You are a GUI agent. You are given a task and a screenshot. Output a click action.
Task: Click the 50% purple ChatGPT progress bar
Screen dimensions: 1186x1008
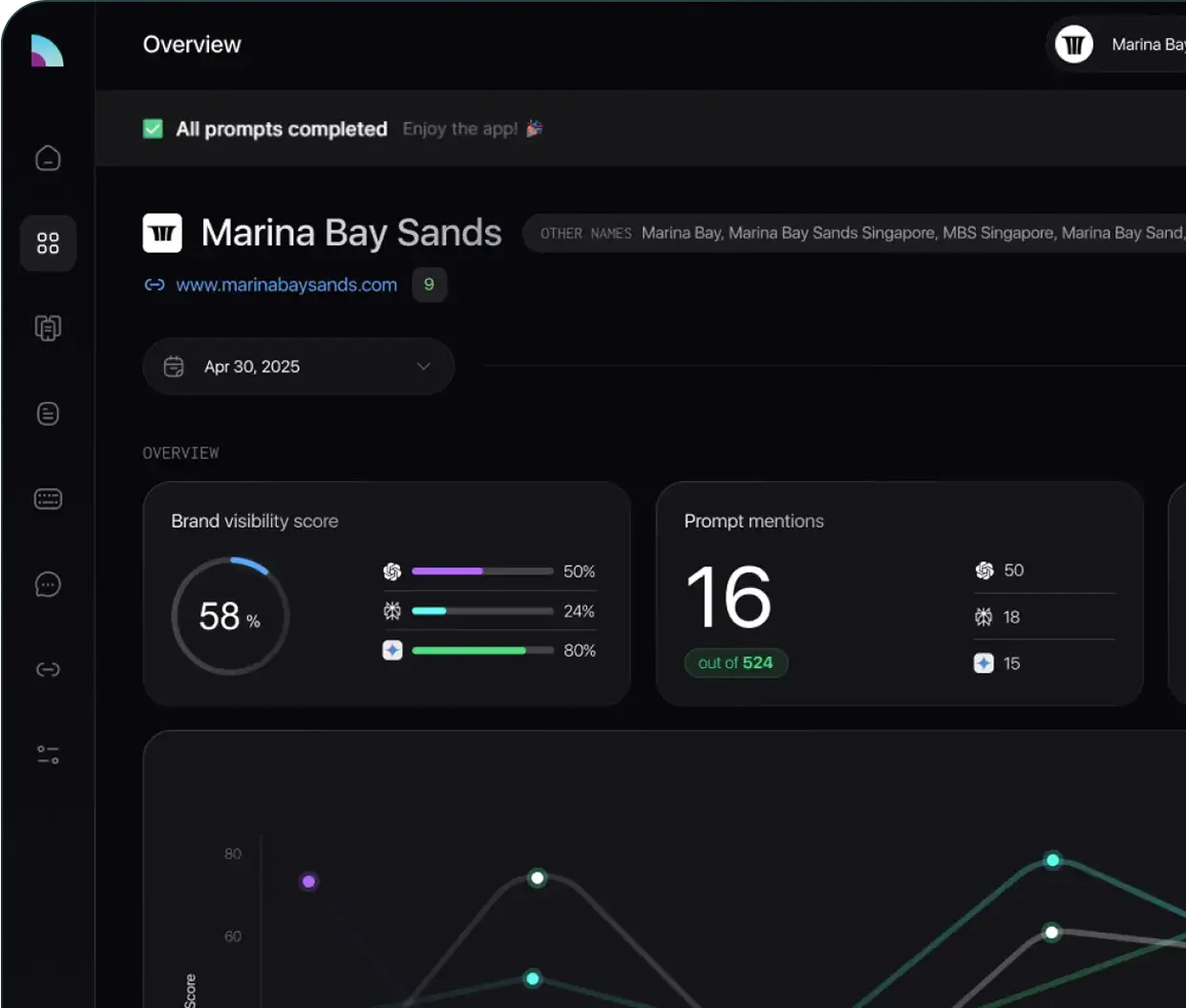(482, 571)
